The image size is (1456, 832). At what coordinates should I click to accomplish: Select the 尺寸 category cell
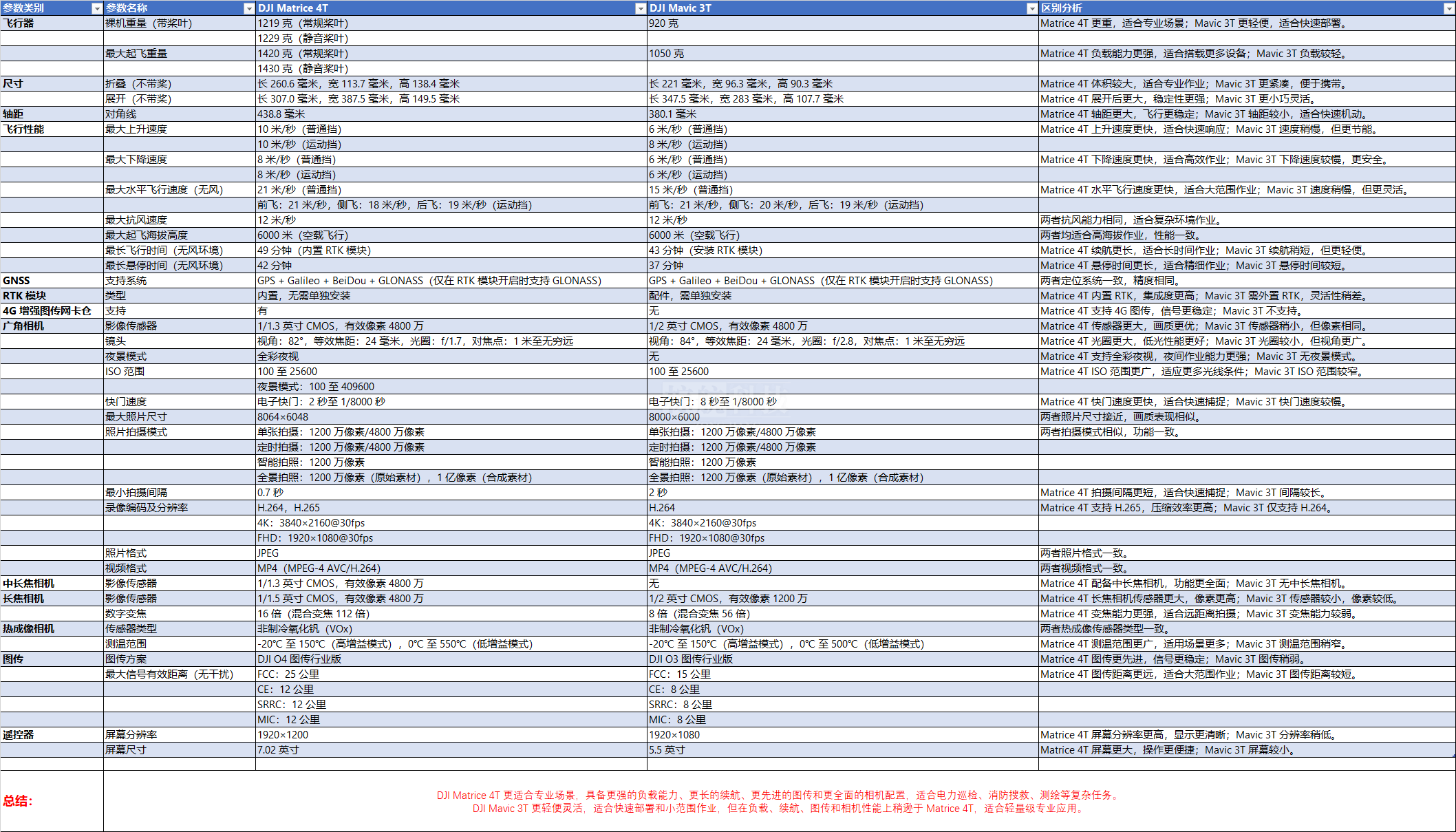[52, 84]
